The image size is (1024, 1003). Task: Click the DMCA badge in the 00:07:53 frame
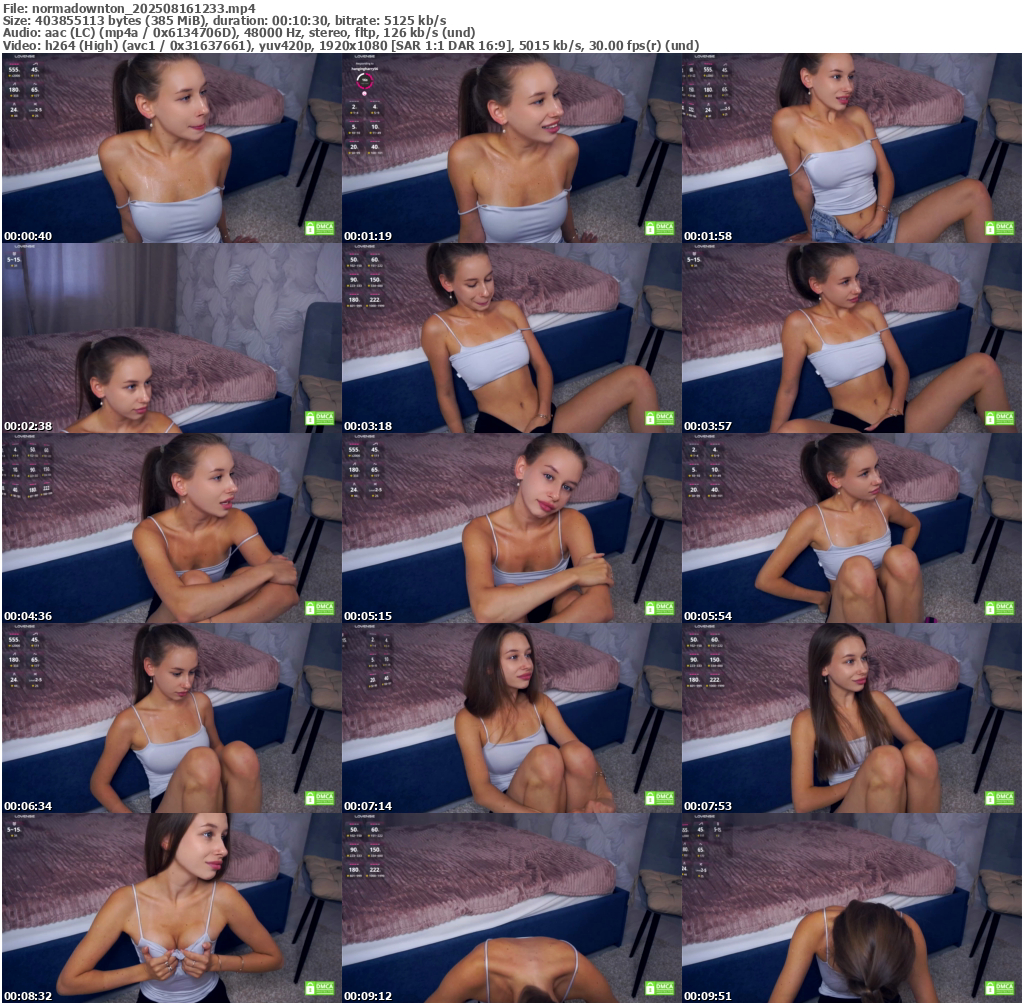(x=999, y=798)
